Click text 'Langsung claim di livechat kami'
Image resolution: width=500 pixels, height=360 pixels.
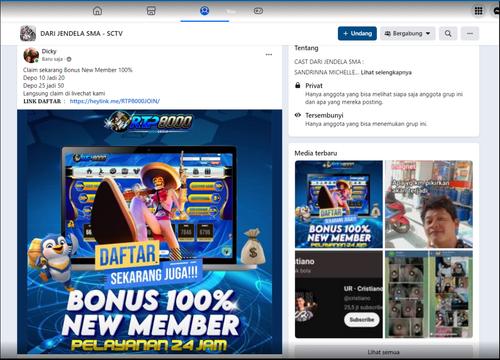tap(64, 93)
